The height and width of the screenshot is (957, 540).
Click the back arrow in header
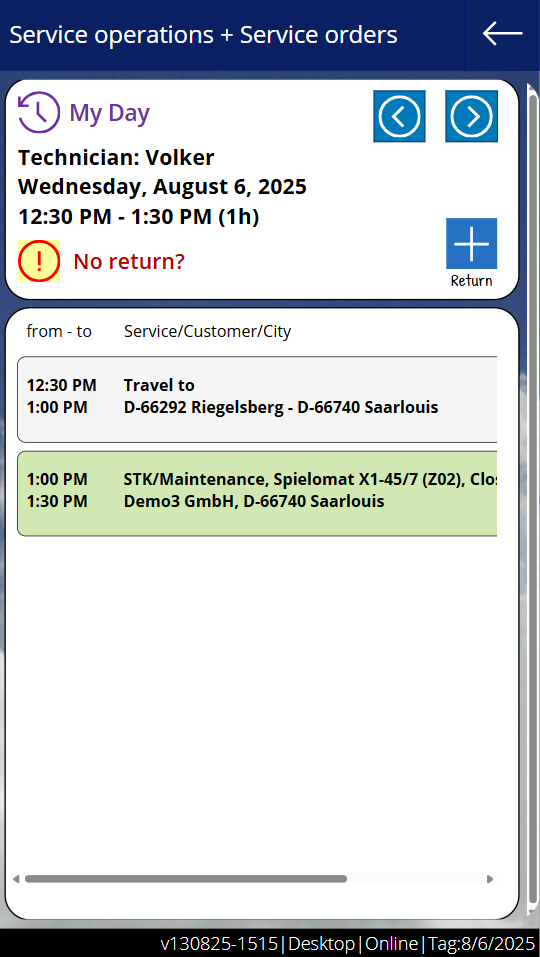coord(502,34)
